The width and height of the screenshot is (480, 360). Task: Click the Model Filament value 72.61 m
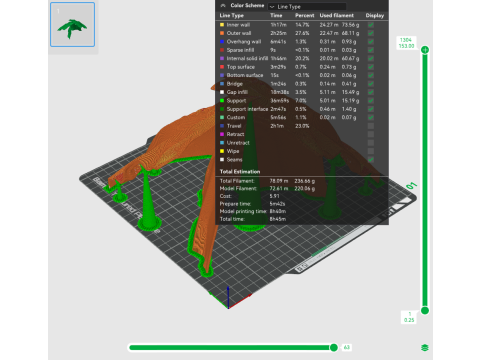pos(279,189)
